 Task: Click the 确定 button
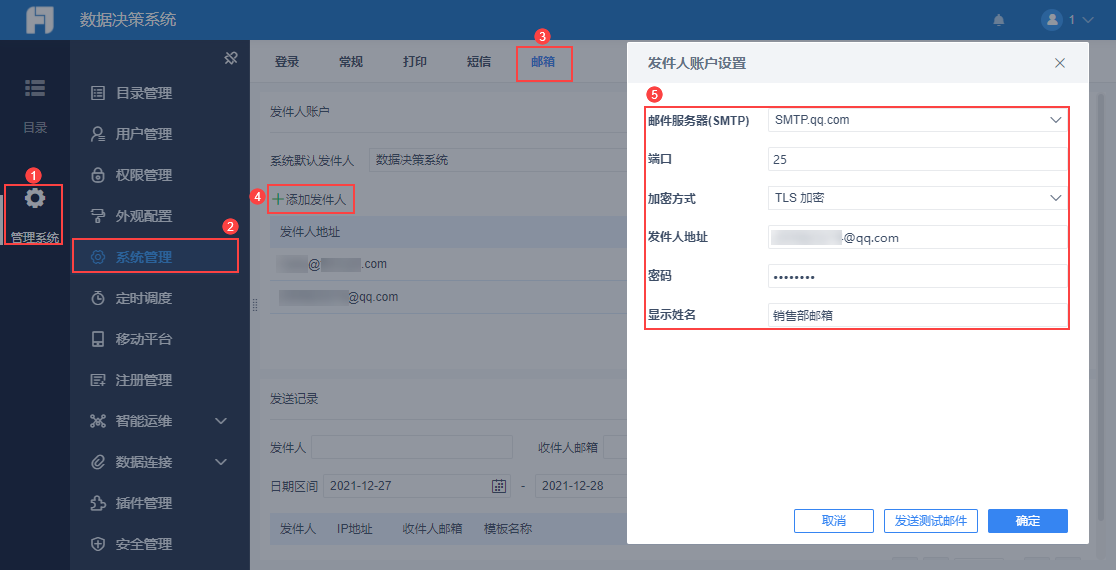1028,521
